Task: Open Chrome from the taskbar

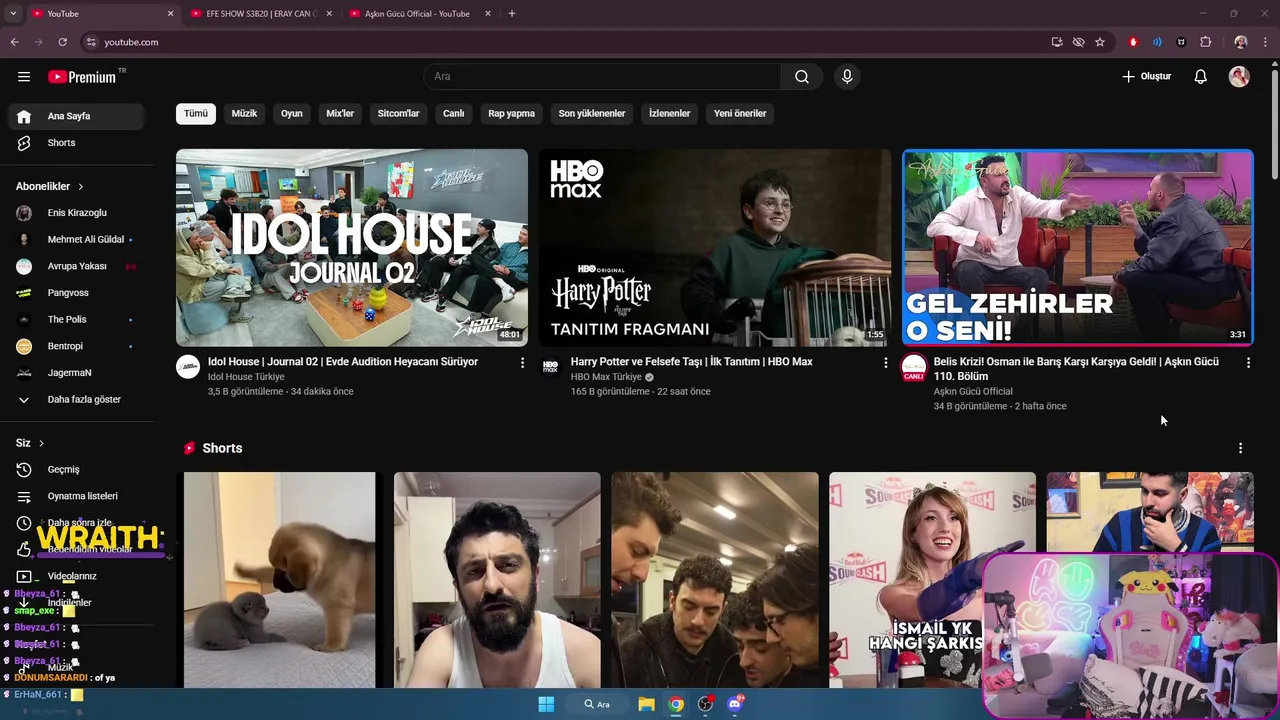Action: click(676, 704)
